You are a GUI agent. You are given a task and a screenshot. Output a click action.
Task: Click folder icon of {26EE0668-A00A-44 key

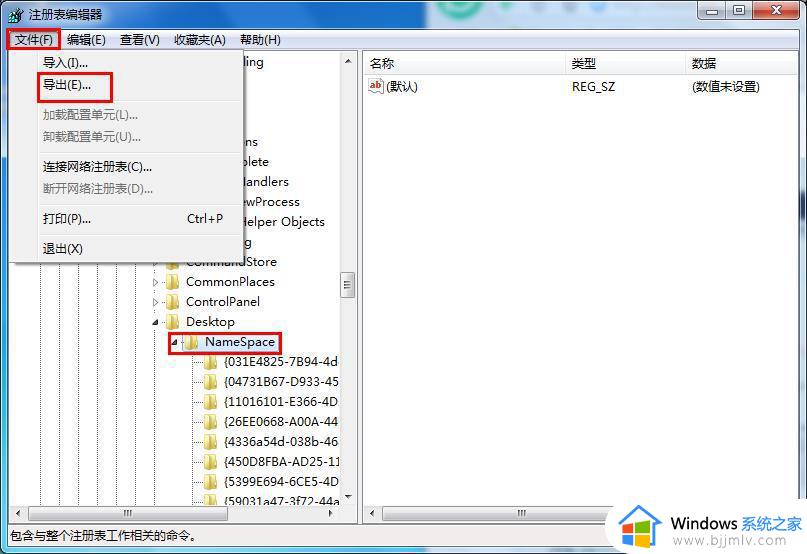point(210,422)
